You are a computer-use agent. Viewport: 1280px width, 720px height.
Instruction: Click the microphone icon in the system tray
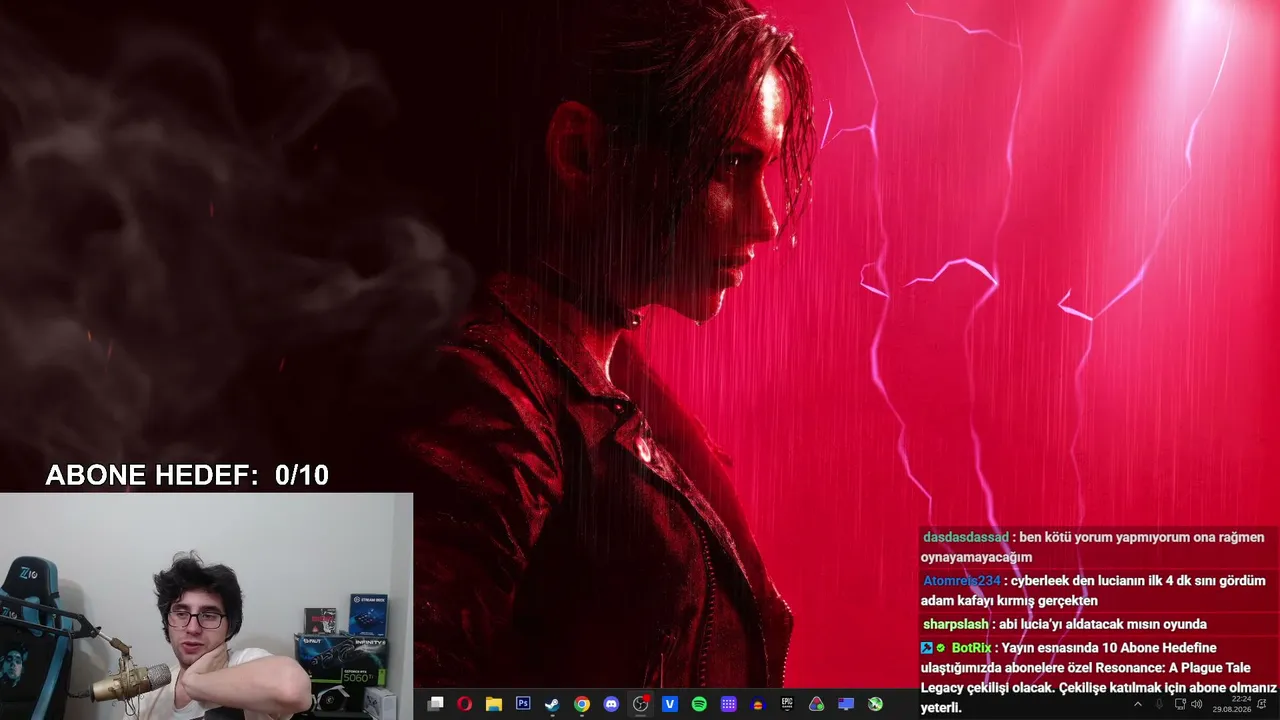(x=1160, y=704)
